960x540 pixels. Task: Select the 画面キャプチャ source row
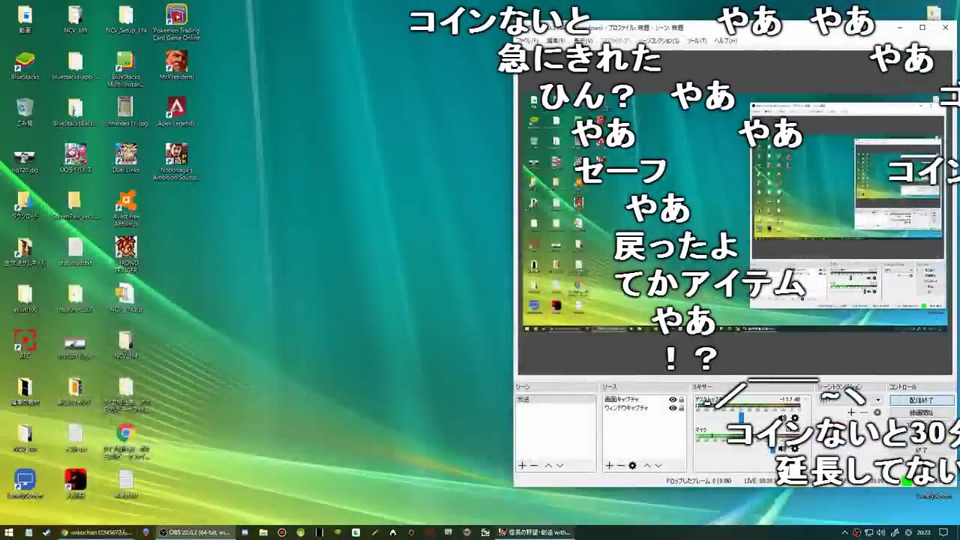pos(643,400)
